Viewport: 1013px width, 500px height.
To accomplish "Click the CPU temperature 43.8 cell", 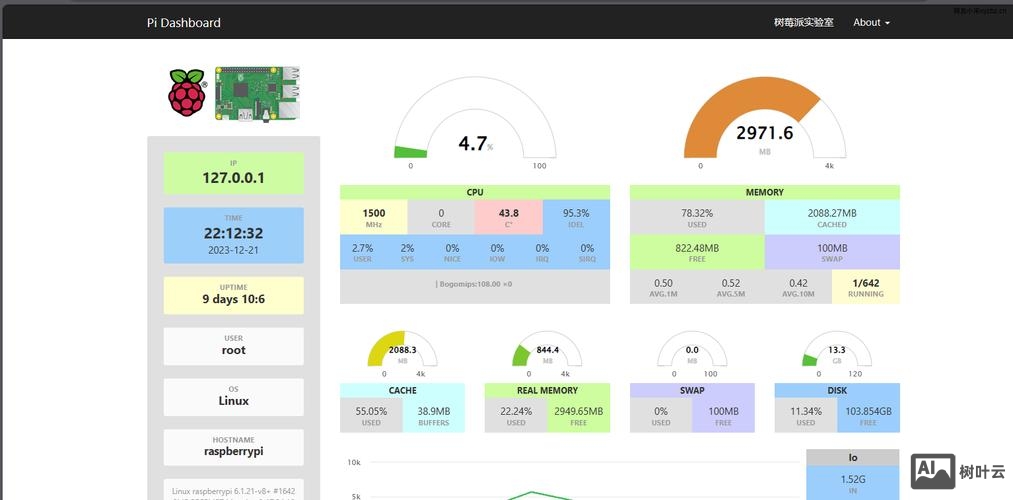I will click(x=508, y=217).
